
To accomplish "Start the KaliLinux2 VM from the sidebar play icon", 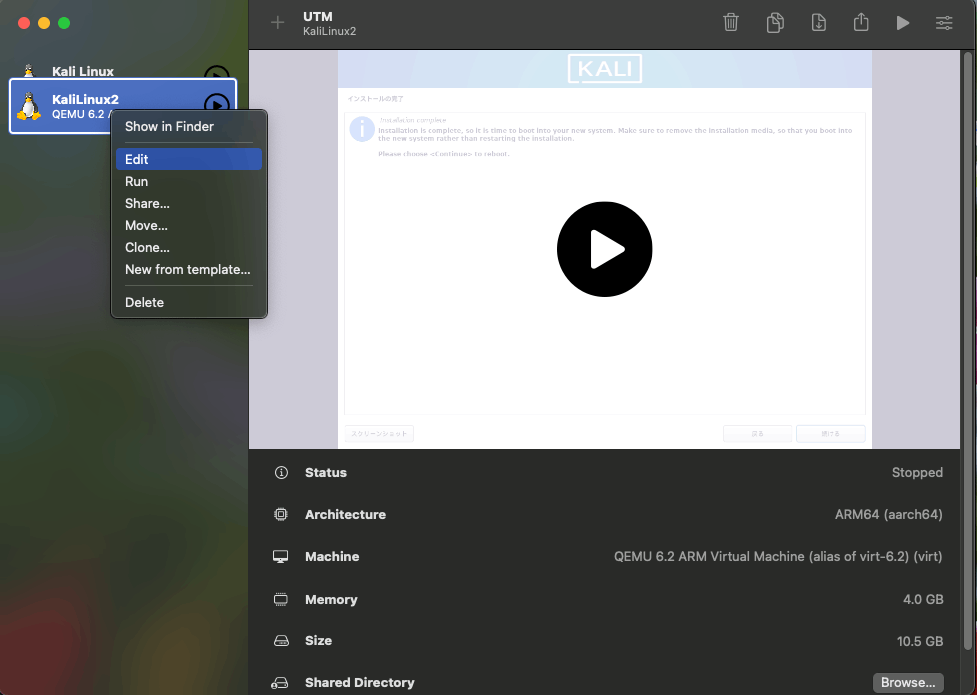I will pyautogui.click(x=217, y=105).
